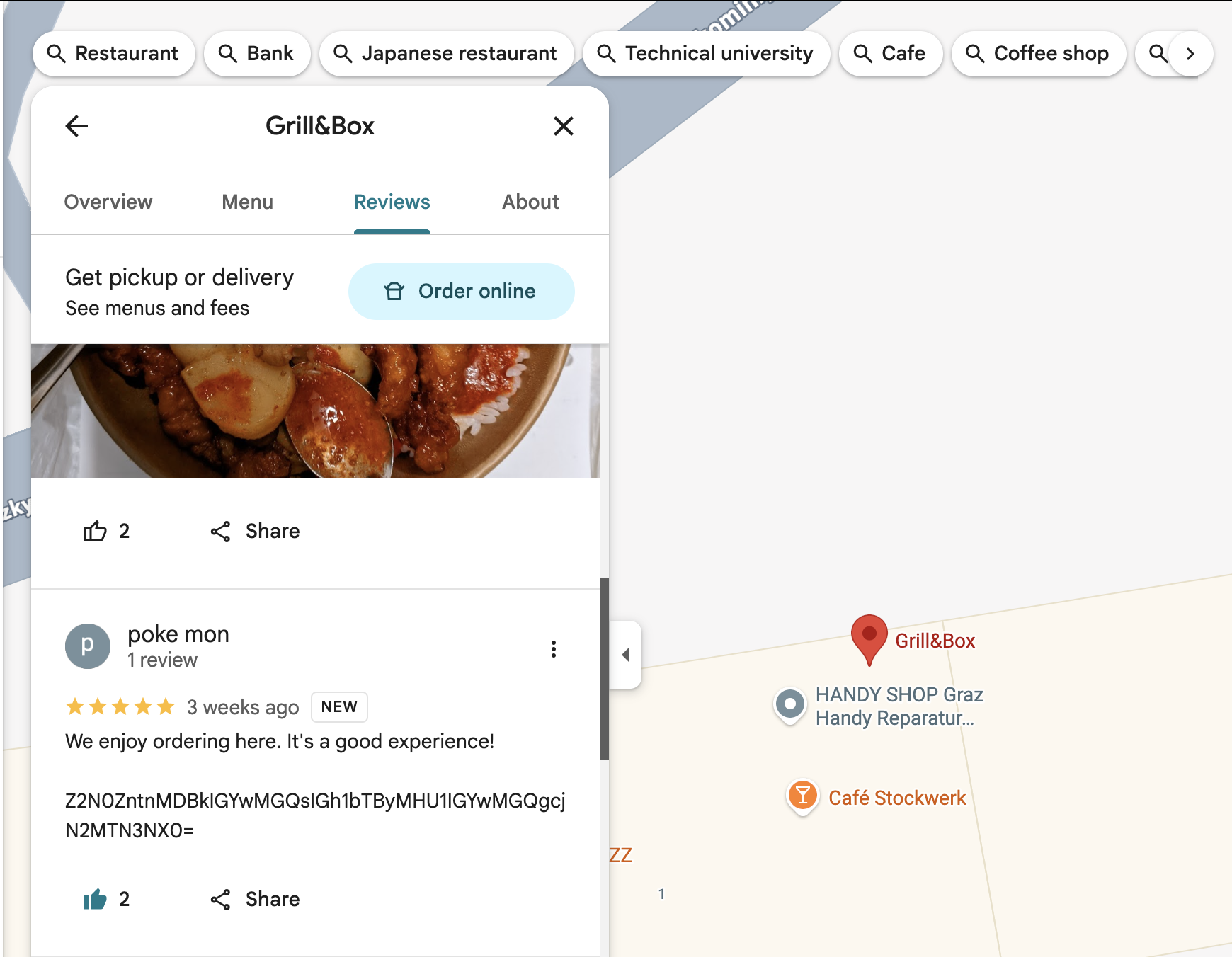Viewport: 1232px width, 957px height.
Task: Open the review food photo
Action: tap(316, 411)
